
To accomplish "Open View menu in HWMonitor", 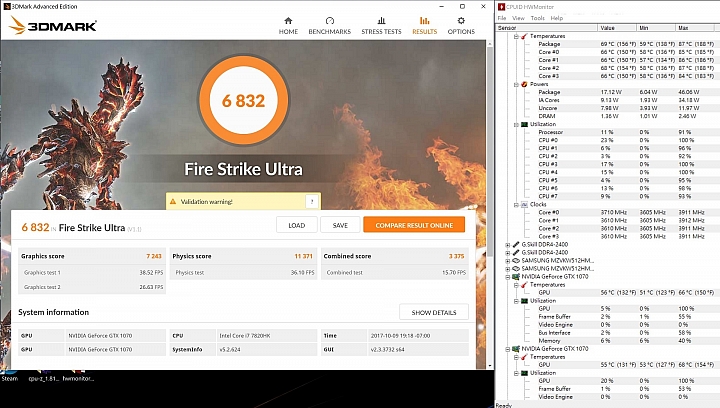I will point(518,18).
